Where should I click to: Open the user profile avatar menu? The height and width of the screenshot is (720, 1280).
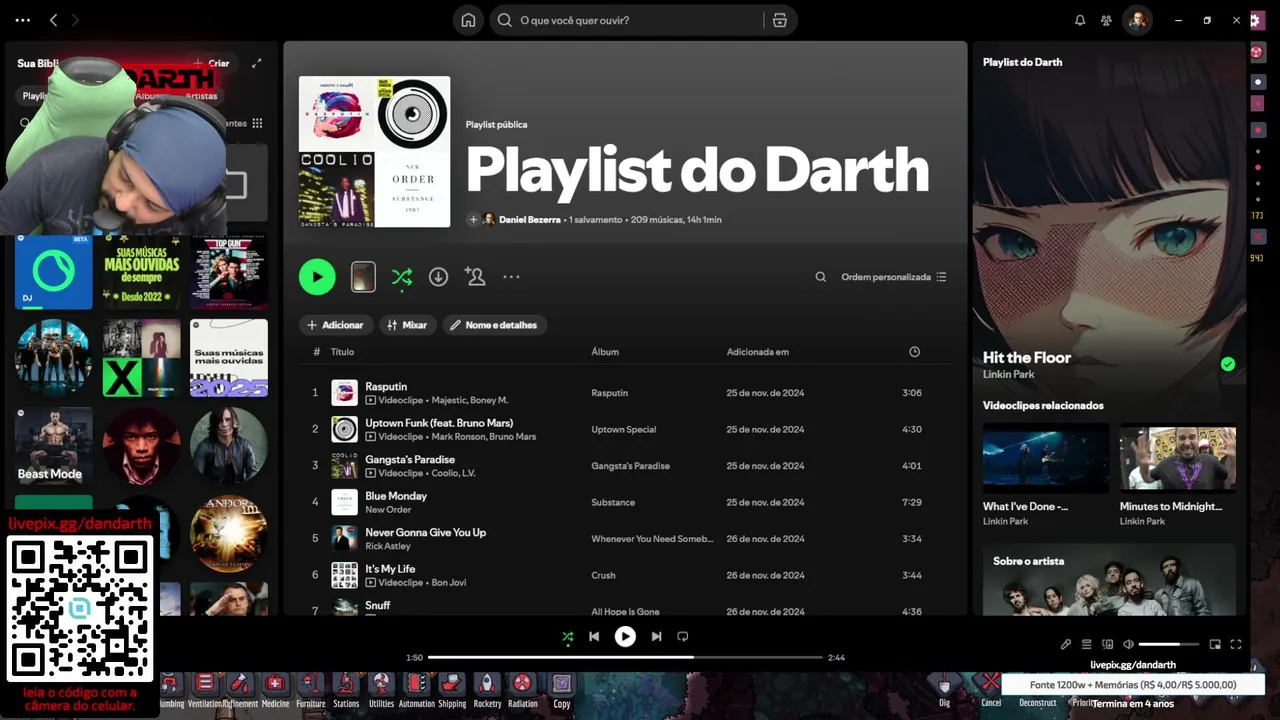1137,20
